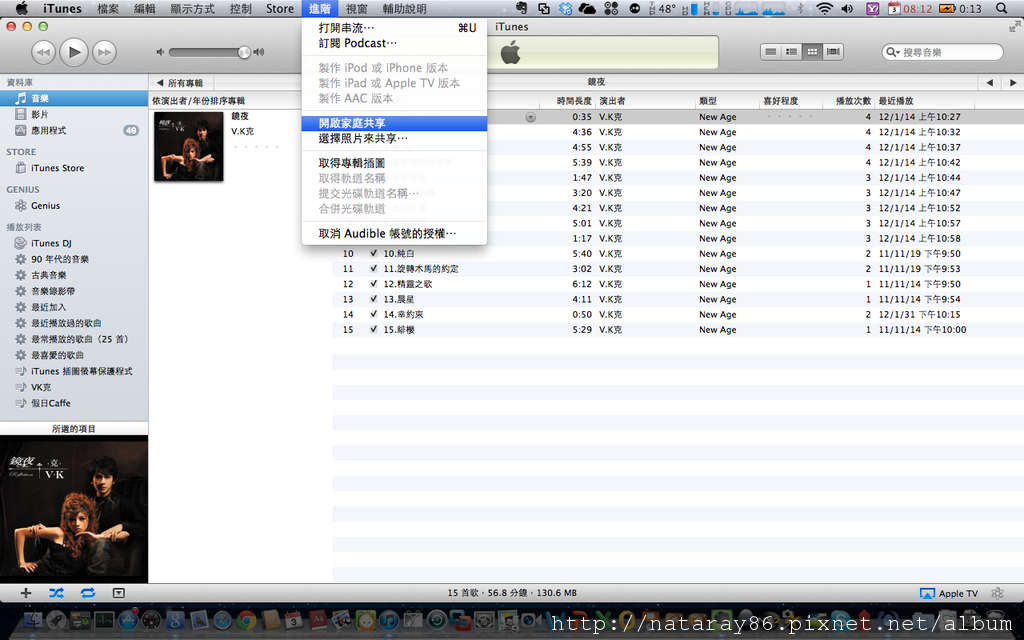Select 音樂 in the library sidebar
1024x640 pixels.
pos(74,99)
